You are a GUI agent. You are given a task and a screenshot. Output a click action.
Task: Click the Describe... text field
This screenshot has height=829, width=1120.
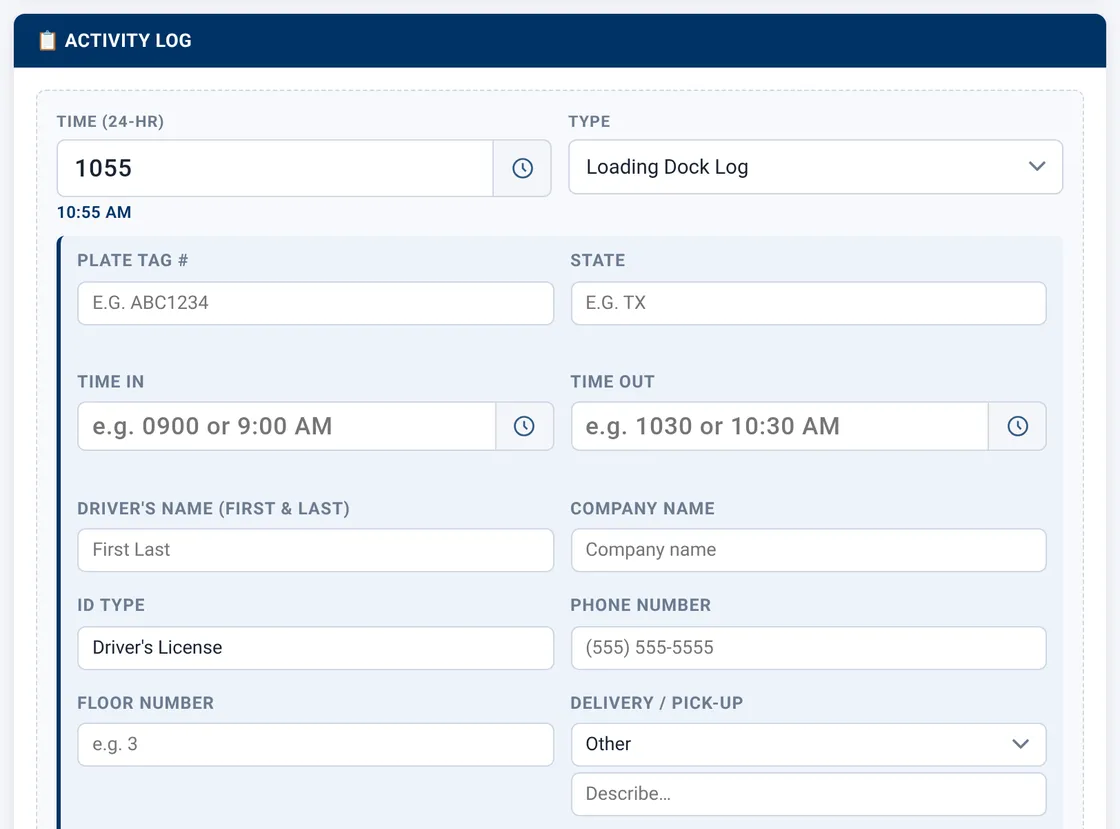809,794
